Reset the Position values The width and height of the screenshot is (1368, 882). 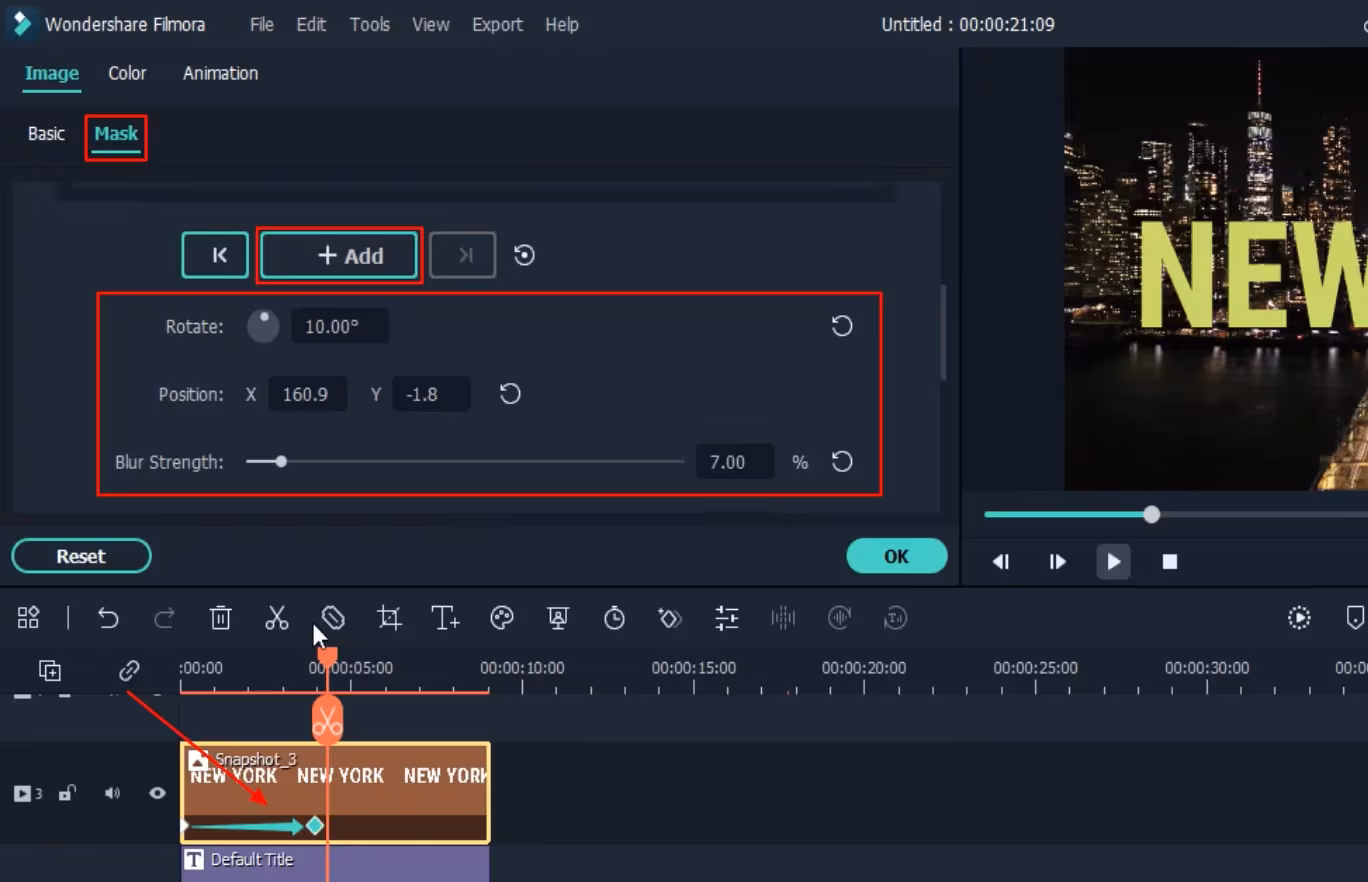(510, 394)
